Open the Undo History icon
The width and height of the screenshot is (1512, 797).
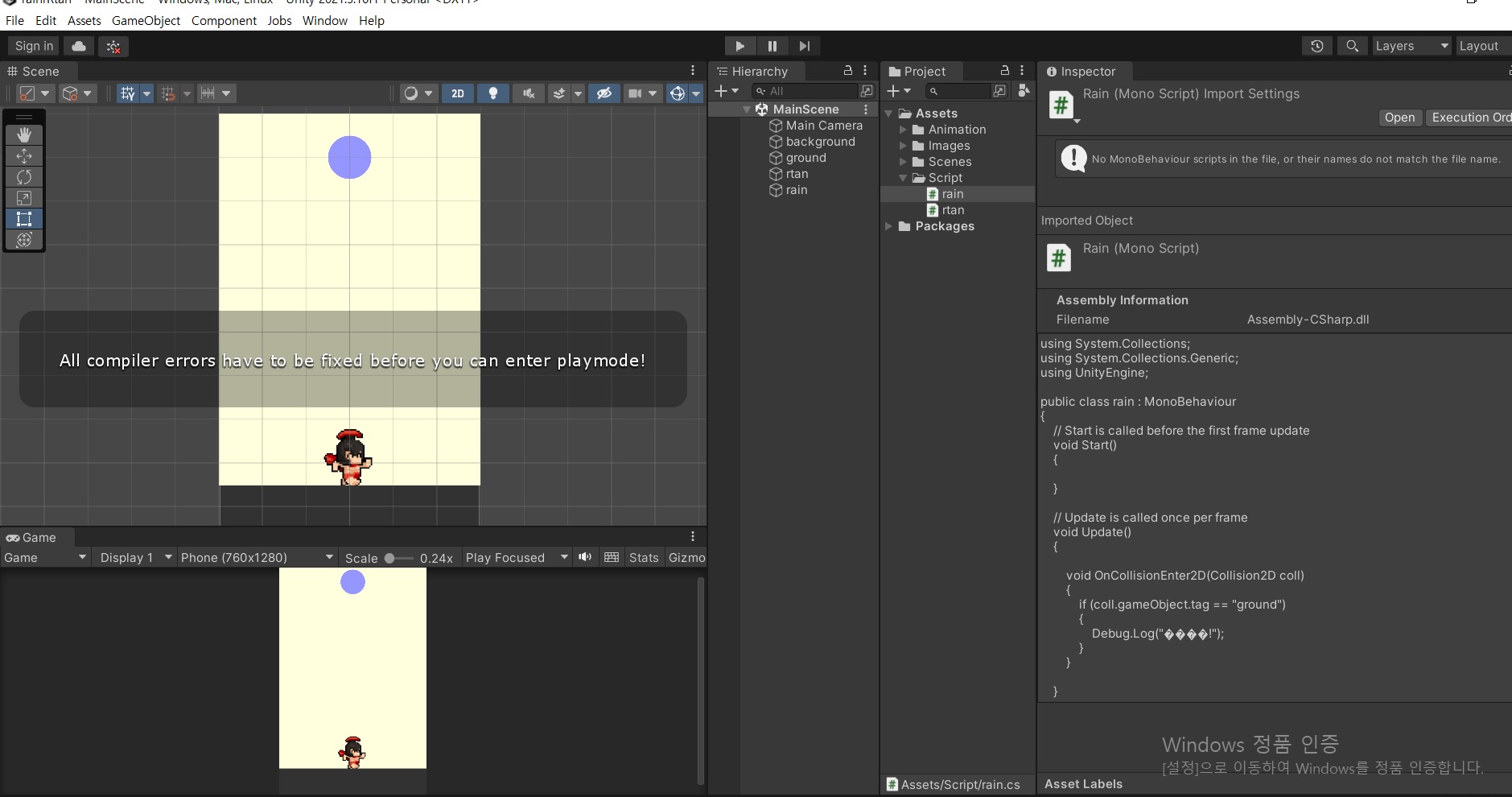1317,46
